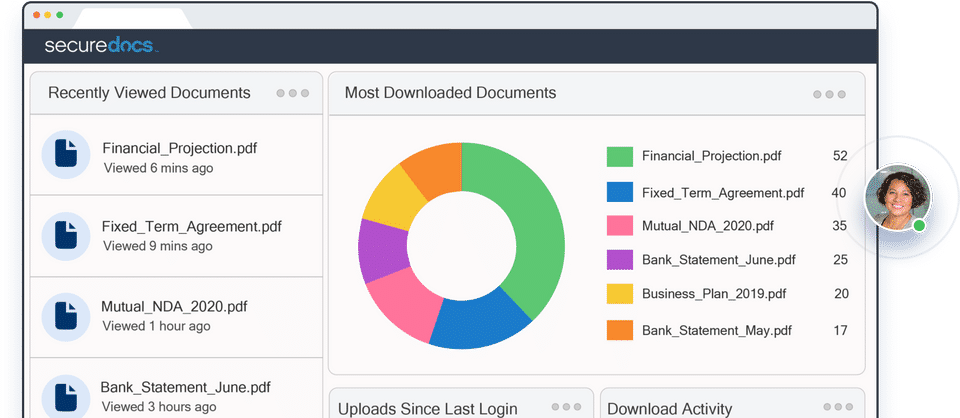Image resolution: width=960 pixels, height=418 pixels.
Task: Click Bank_Statement_May.pdf in the chart legend
Action: coord(717,330)
